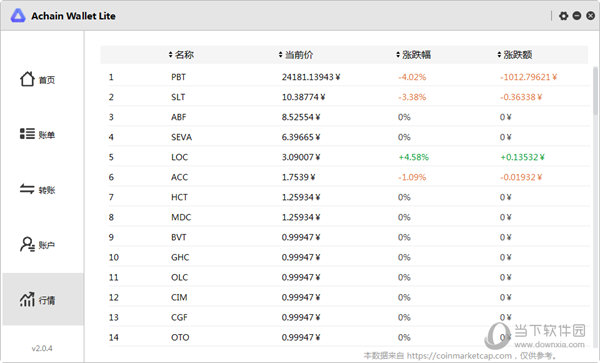
Task: Select the LOC coin name
Action: click(179, 157)
